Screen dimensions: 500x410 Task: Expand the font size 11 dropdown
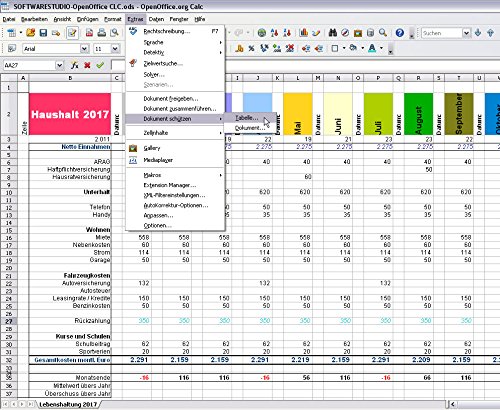115,49
